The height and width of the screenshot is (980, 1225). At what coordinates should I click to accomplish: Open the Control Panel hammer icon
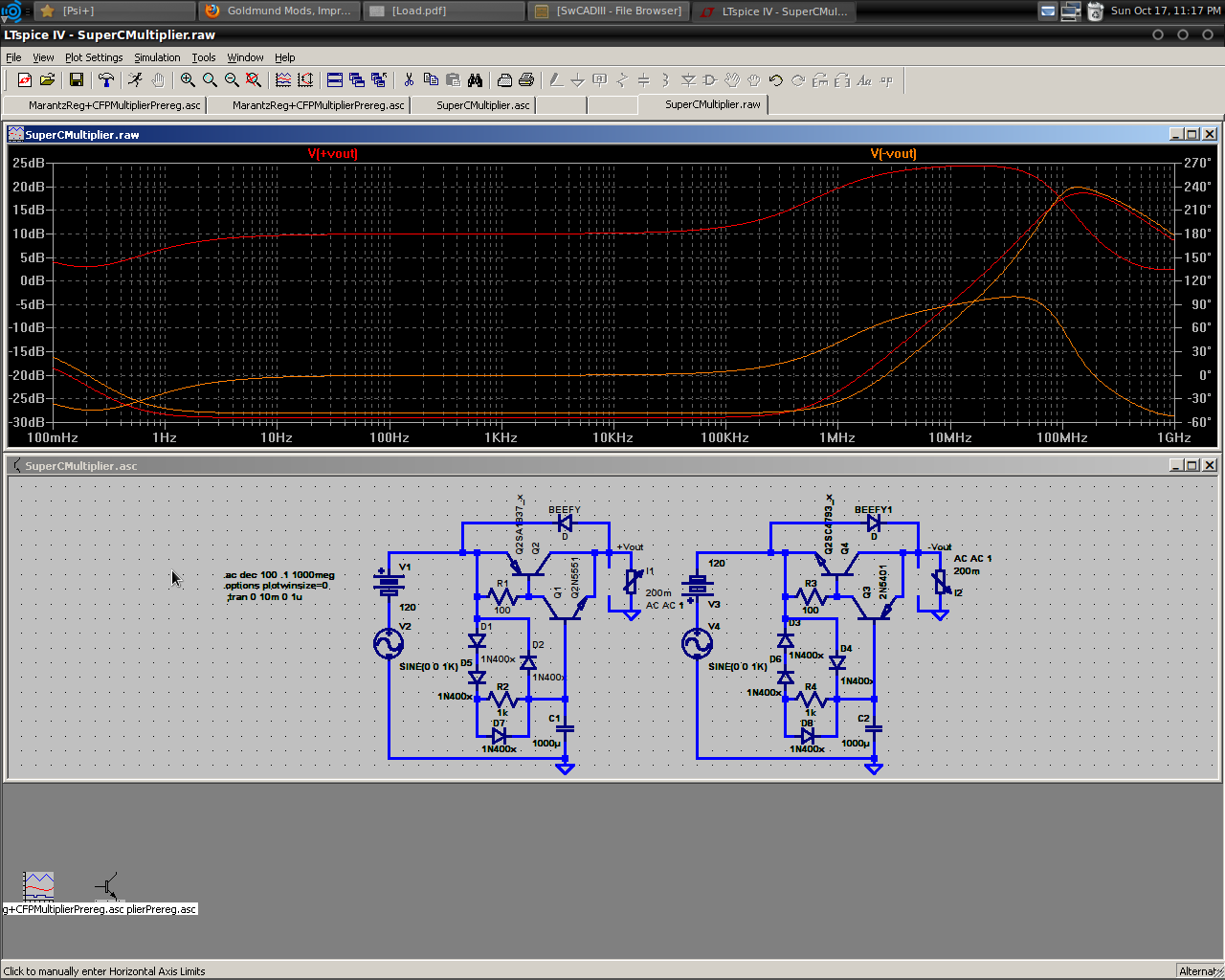106,80
